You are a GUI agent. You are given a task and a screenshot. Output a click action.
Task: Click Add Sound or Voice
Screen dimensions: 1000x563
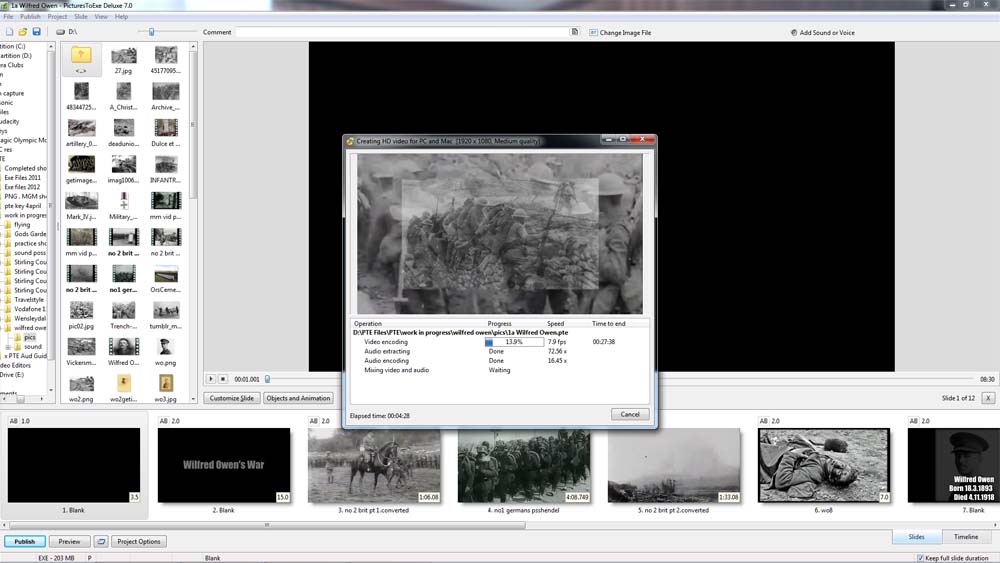(823, 33)
